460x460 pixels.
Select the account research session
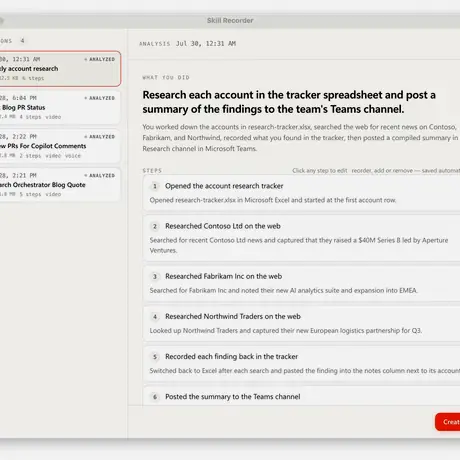tap(60, 69)
